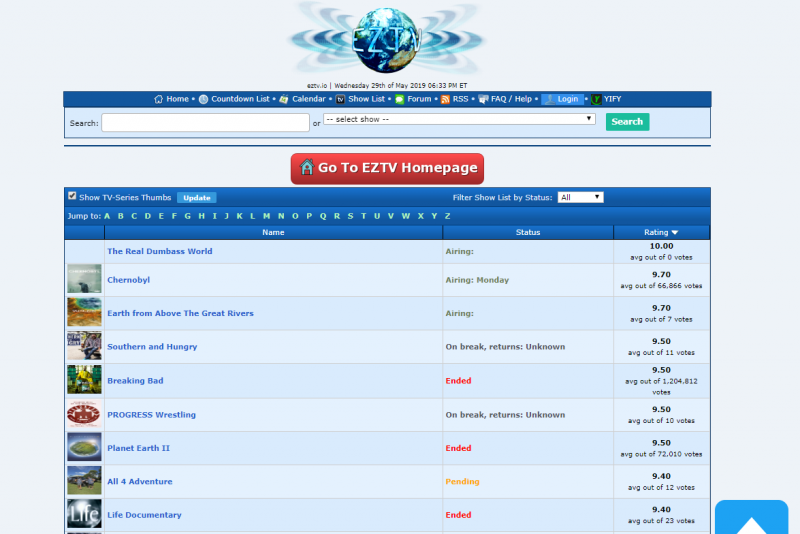Click the Update button
Screen dimensions: 800x534
(196, 197)
